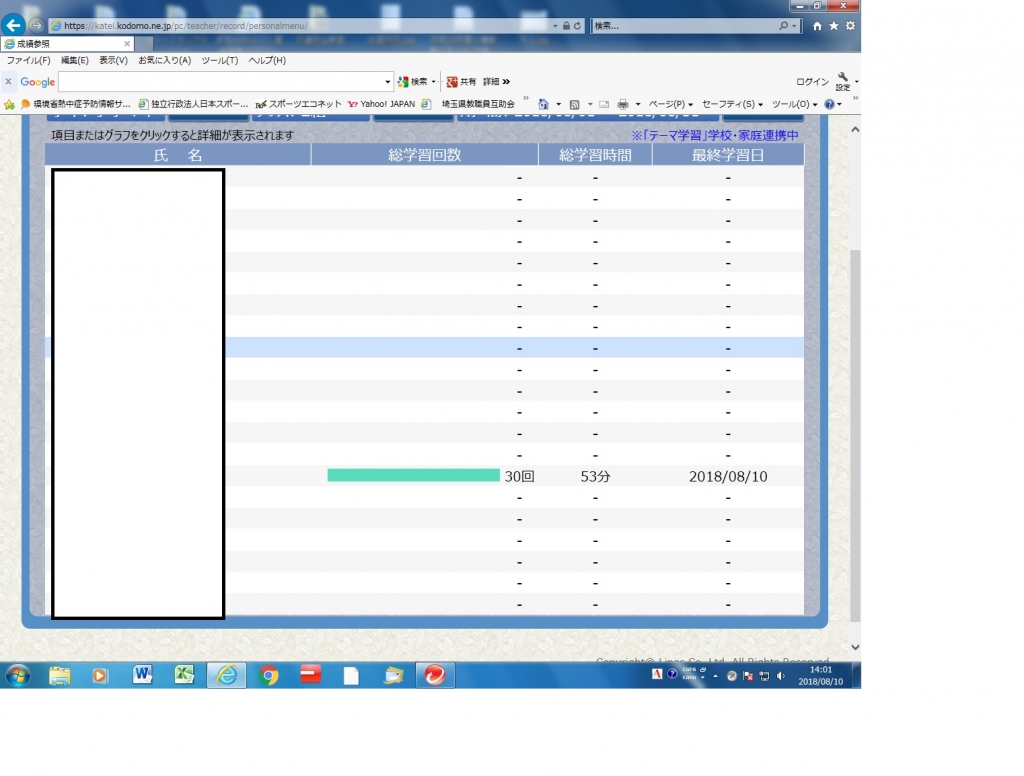Click the Google+ 共有 share button
The image size is (1024, 776).
click(461, 82)
